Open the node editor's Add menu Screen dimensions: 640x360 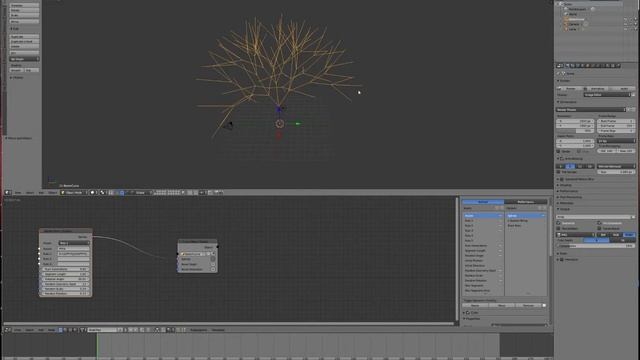(41, 330)
